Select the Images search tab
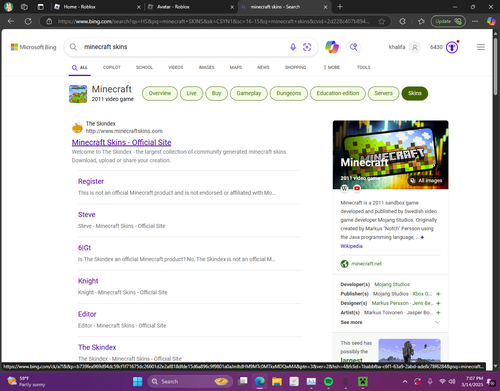The height and width of the screenshot is (391, 500). coord(207,67)
